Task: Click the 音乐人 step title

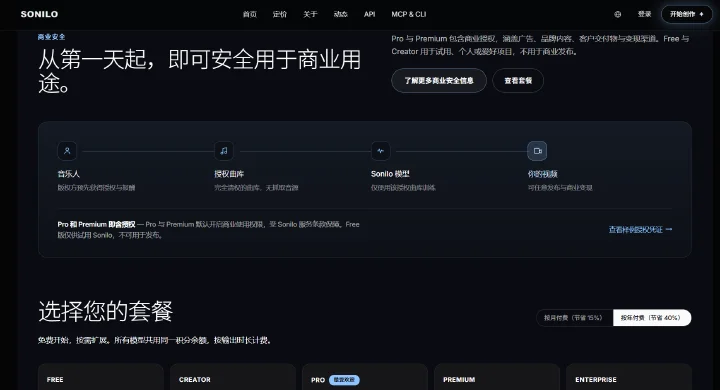Action: tap(68, 174)
